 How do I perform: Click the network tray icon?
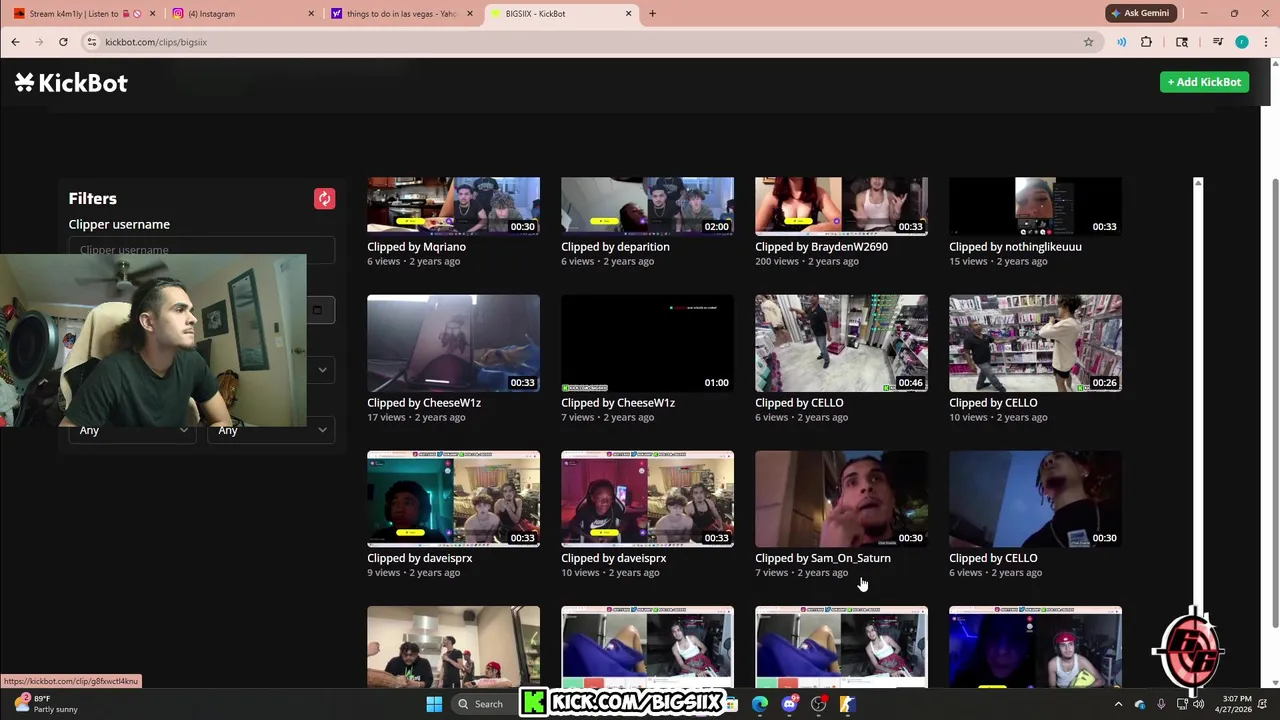[x=1181, y=704]
